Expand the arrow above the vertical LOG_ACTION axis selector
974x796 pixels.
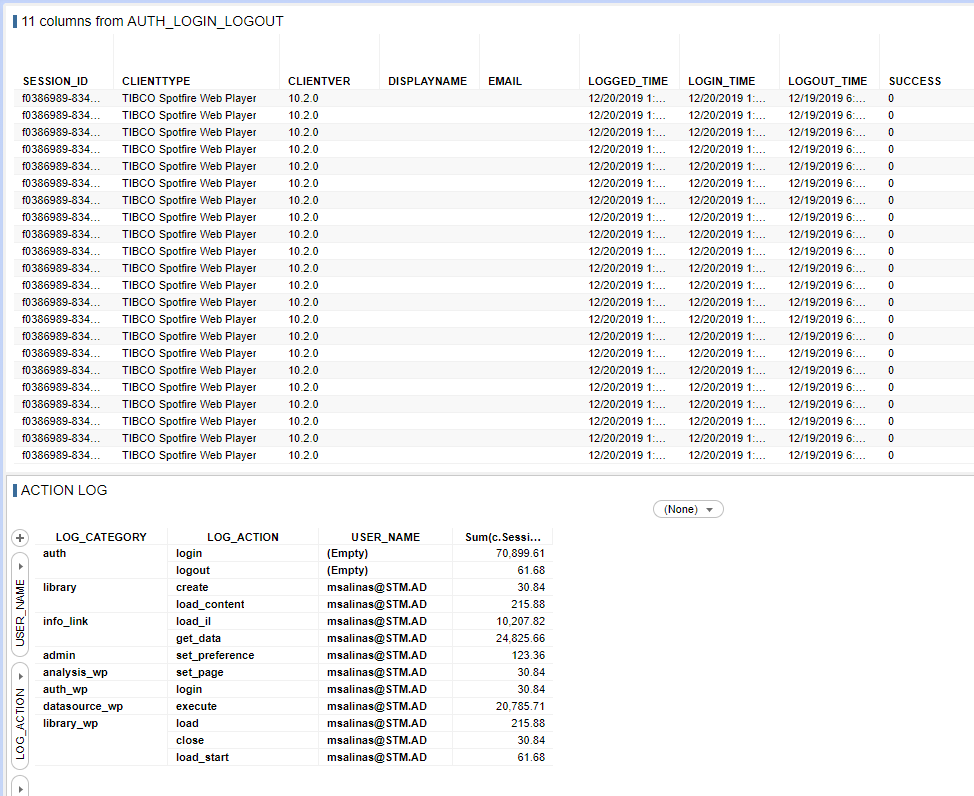click(x=20, y=677)
